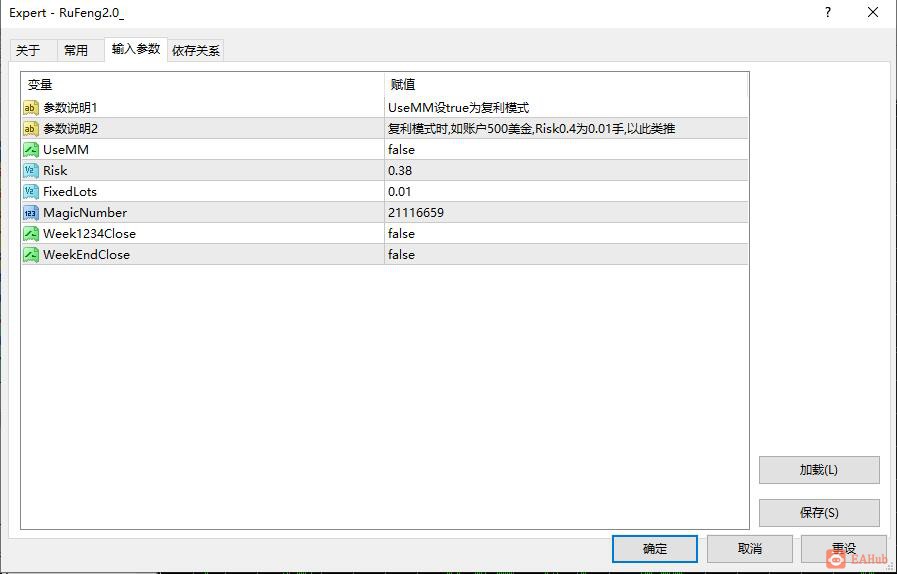The width and height of the screenshot is (897, 574).
Task: Select the value 'UseMM设true为复利模式'
Action: point(566,108)
